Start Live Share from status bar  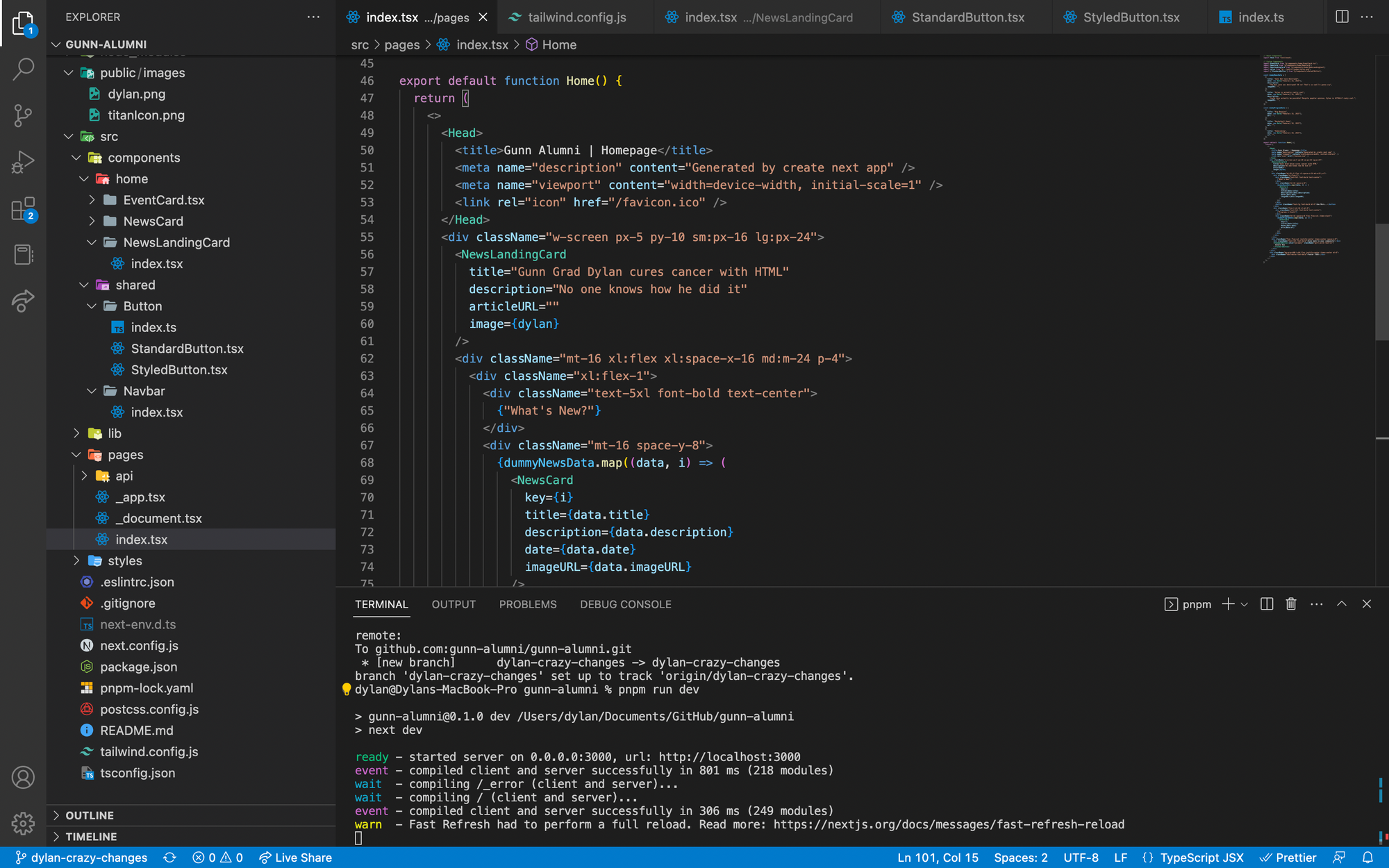pos(295,858)
